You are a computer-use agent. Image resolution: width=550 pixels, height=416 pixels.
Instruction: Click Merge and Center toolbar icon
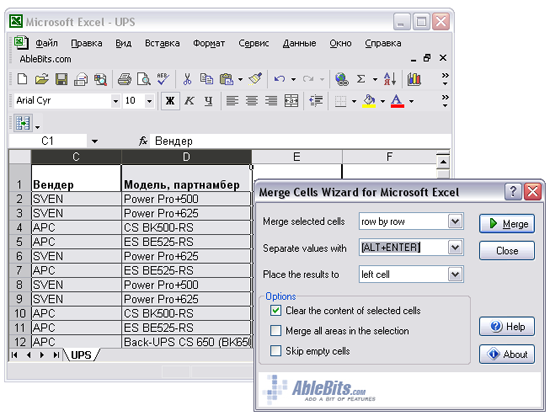point(291,101)
